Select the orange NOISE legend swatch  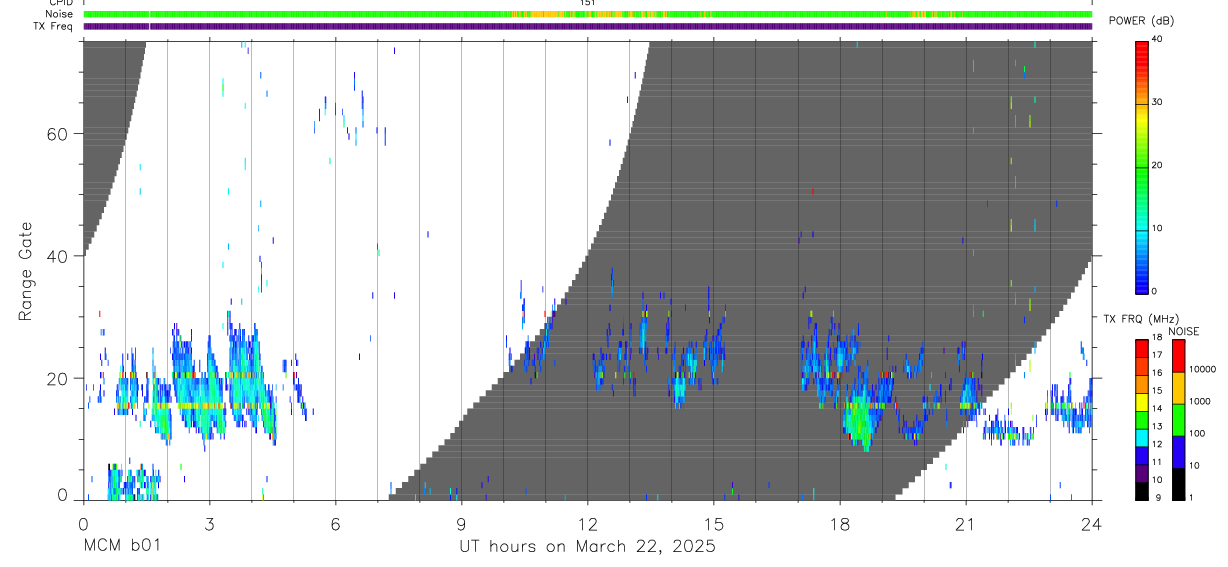[x=1178, y=388]
